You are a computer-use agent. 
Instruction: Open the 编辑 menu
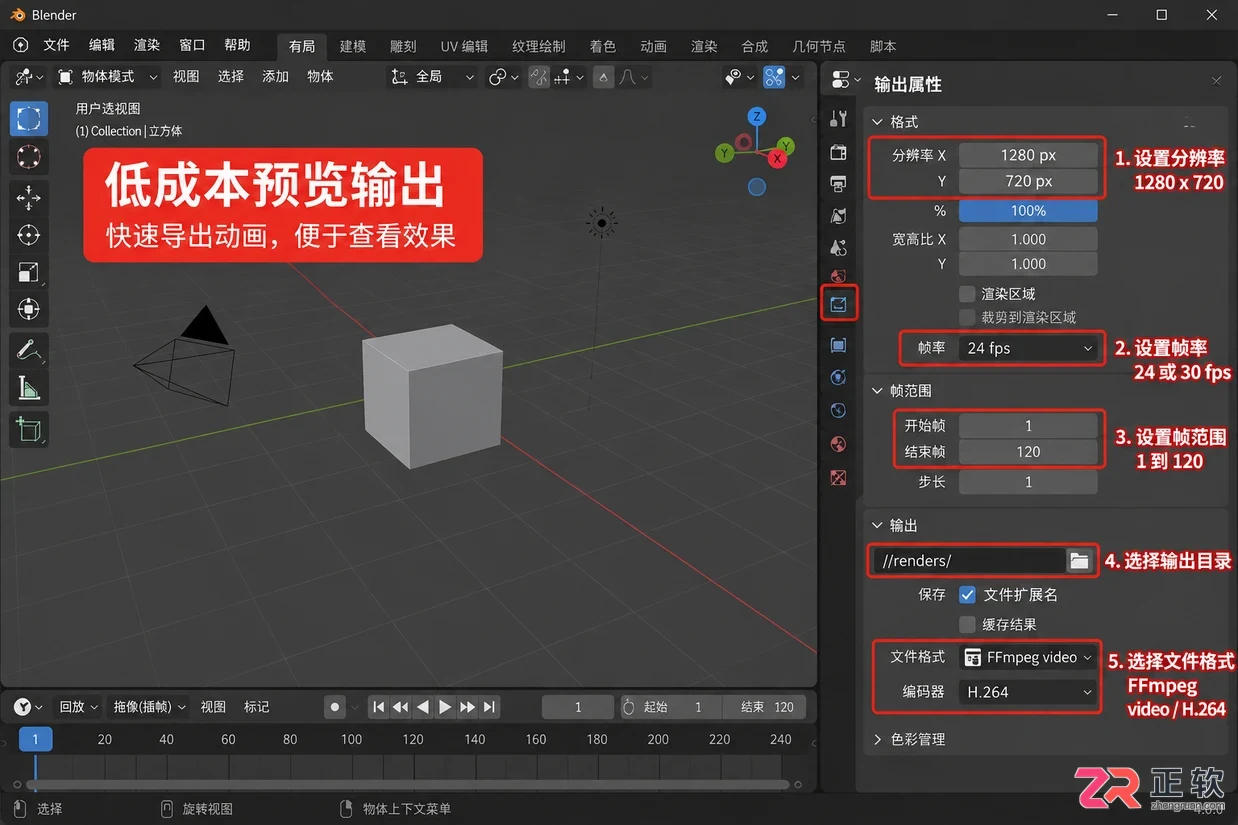pyautogui.click(x=102, y=45)
